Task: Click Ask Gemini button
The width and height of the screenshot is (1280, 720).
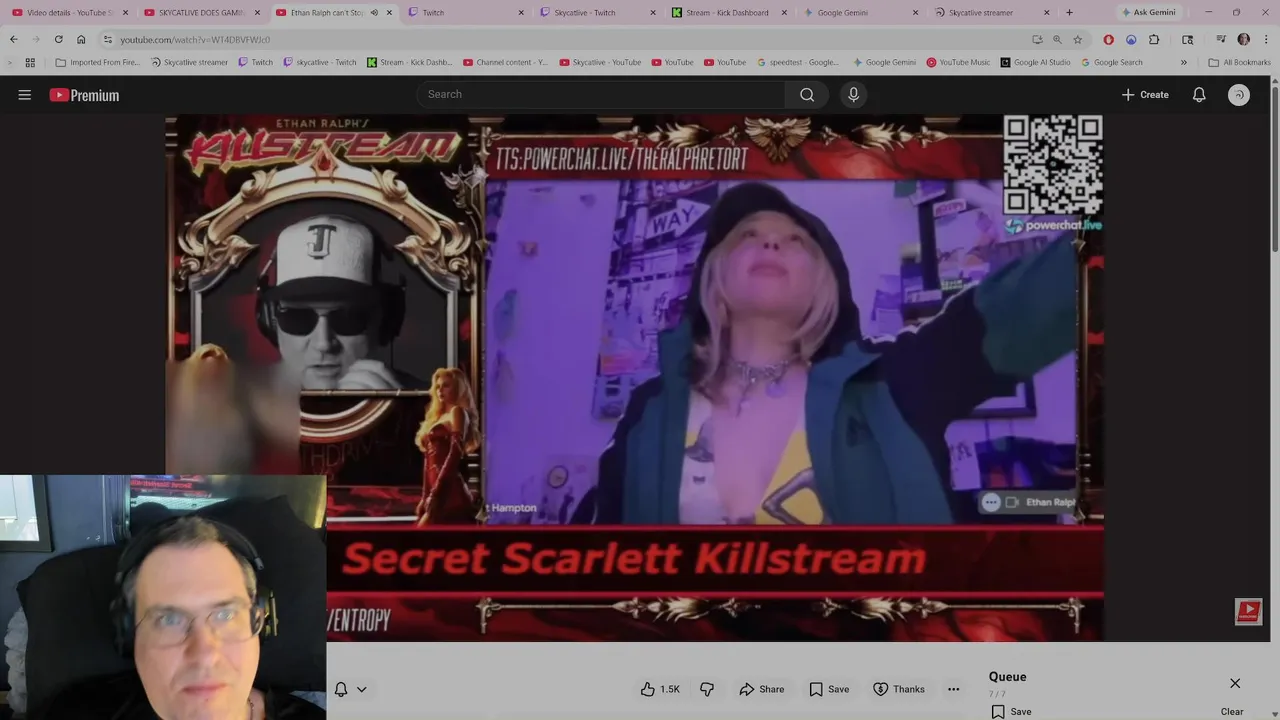Action: pyautogui.click(x=1148, y=12)
